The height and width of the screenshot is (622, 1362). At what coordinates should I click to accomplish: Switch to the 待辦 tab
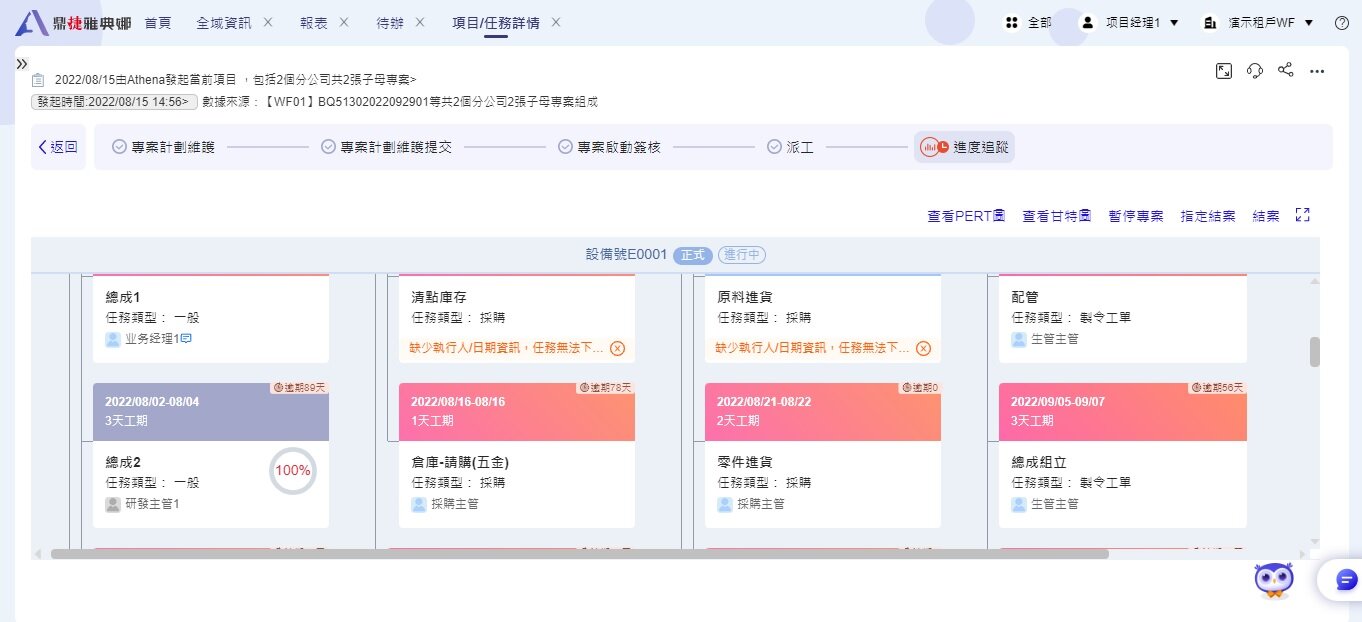coord(390,21)
